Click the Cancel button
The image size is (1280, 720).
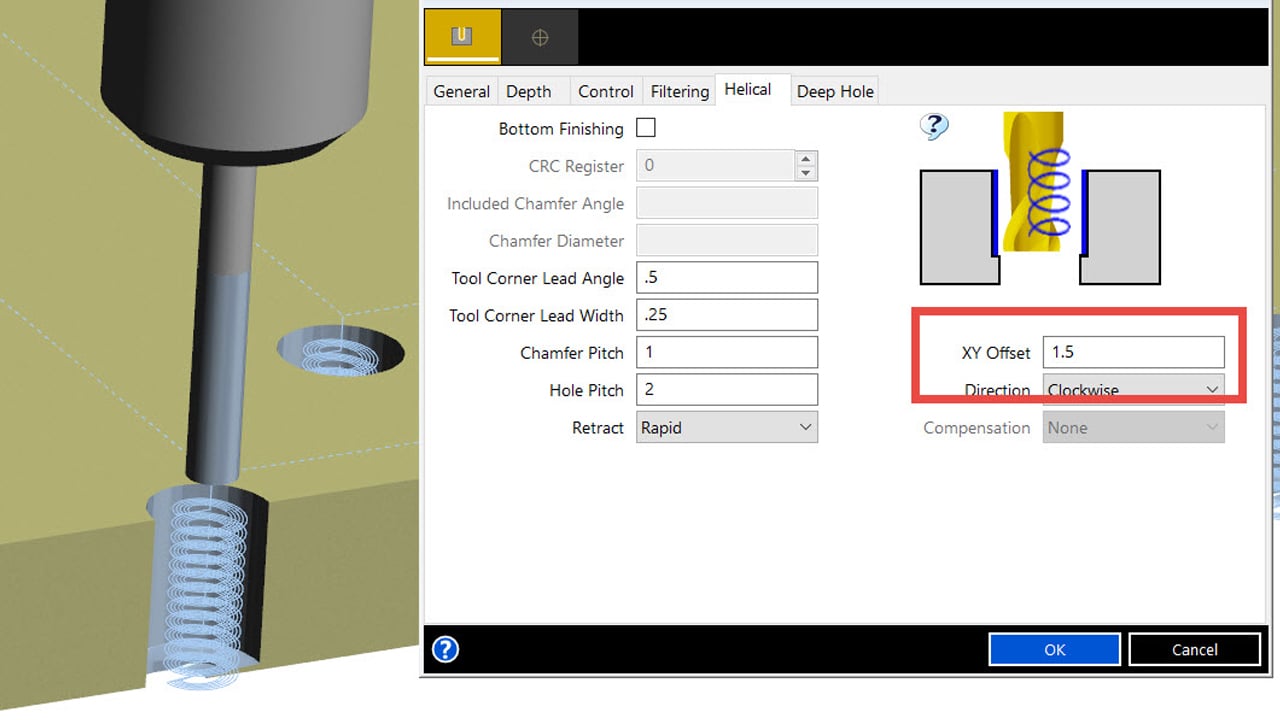(1194, 649)
